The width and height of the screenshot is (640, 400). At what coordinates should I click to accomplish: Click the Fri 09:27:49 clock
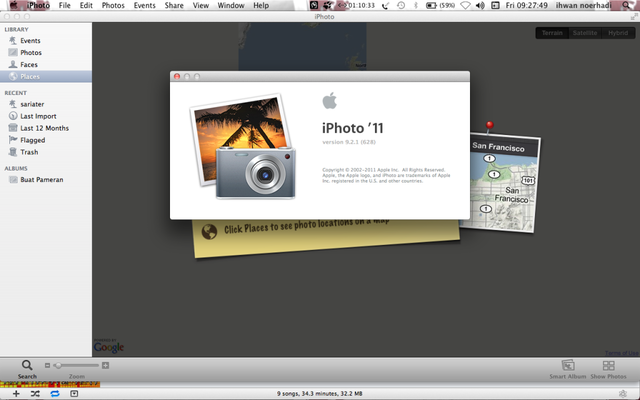click(x=527, y=5)
